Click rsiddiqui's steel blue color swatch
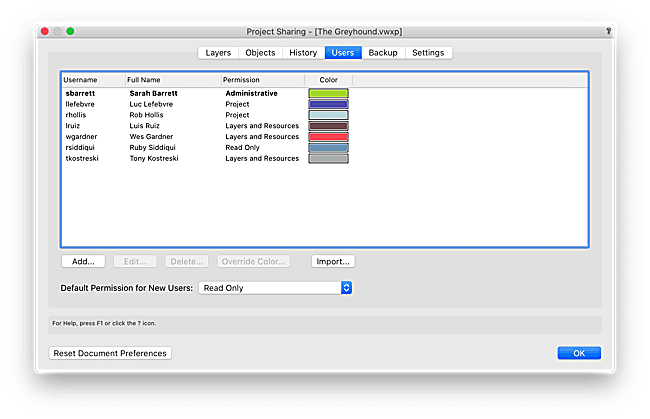Image resolution: width=650 pixels, height=419 pixels. (x=328, y=148)
